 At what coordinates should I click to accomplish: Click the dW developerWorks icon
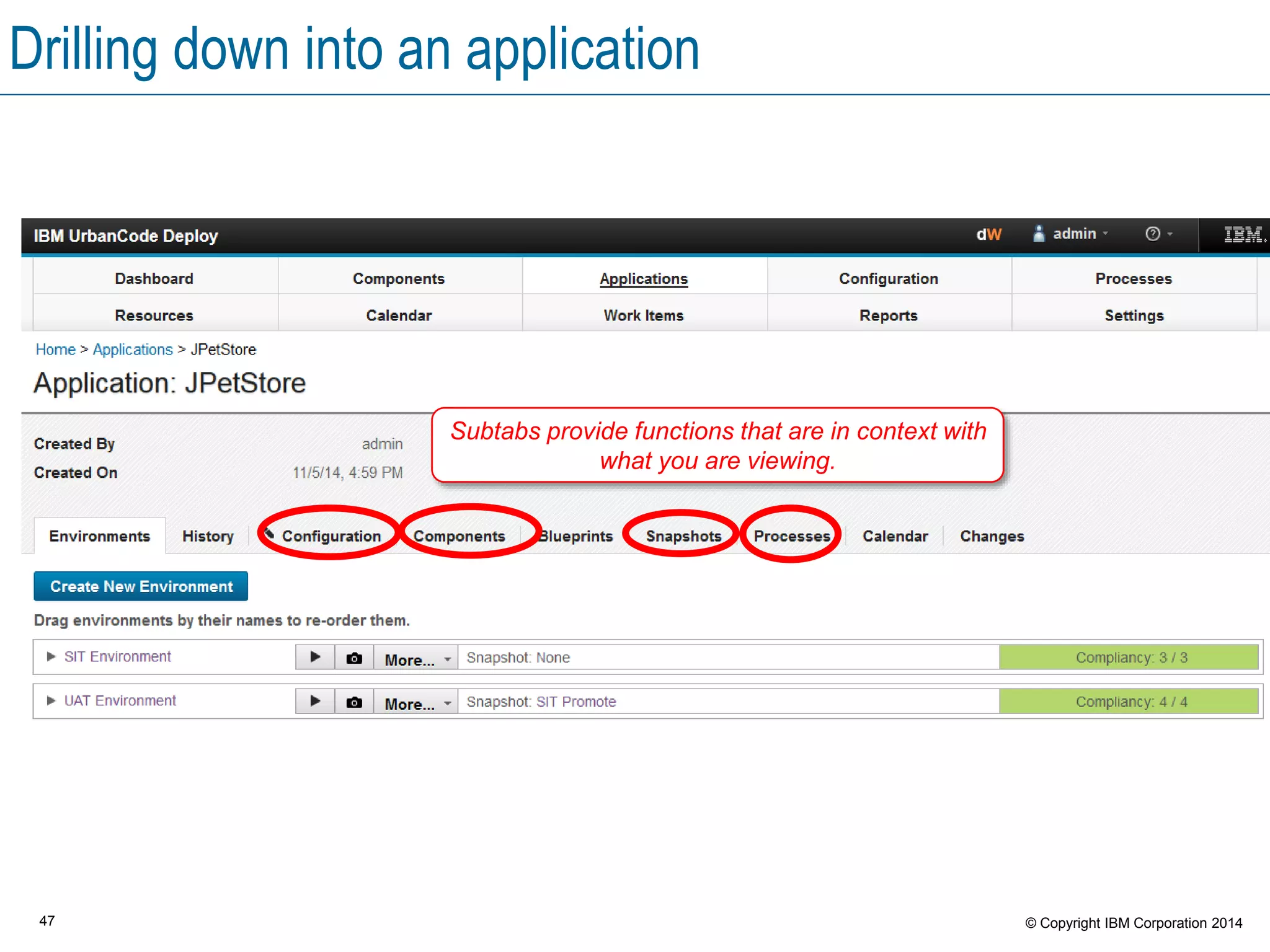click(988, 234)
